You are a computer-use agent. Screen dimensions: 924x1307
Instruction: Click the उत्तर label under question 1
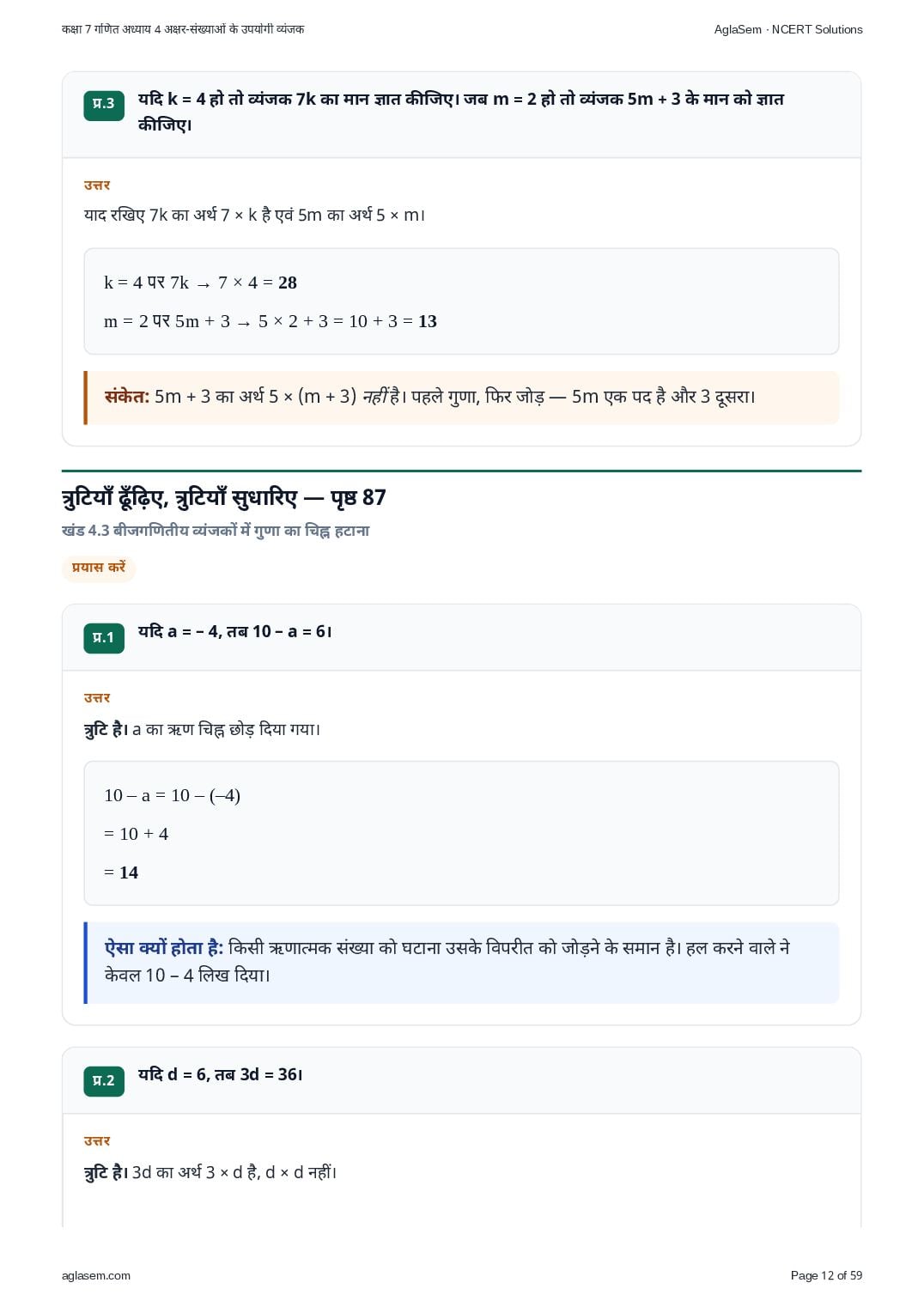pos(97,698)
